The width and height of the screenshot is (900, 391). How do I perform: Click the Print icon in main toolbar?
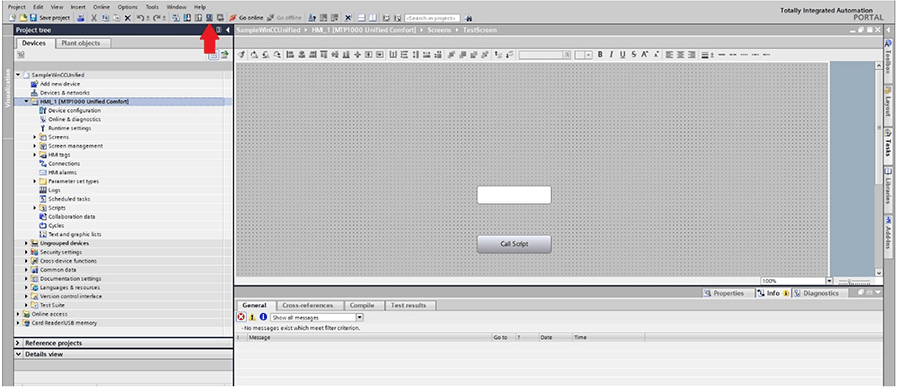(81, 18)
